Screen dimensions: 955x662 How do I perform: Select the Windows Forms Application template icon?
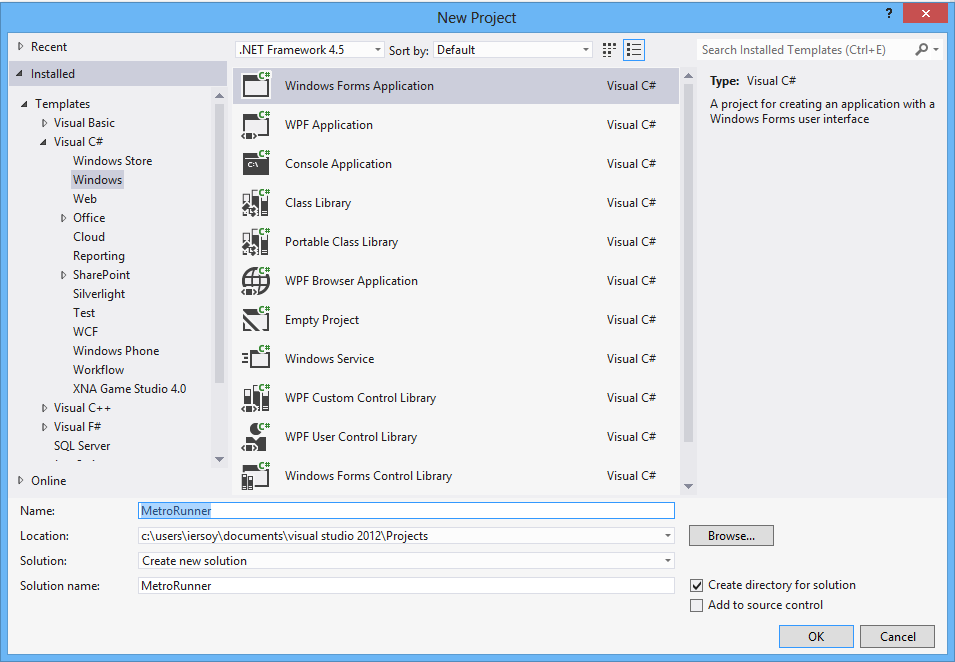point(256,85)
